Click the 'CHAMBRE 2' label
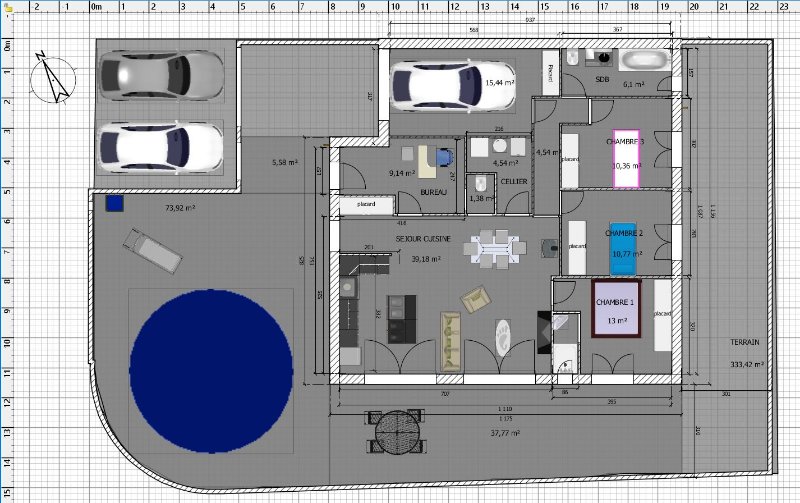Viewport: 800px width, 503px height. coord(623,234)
